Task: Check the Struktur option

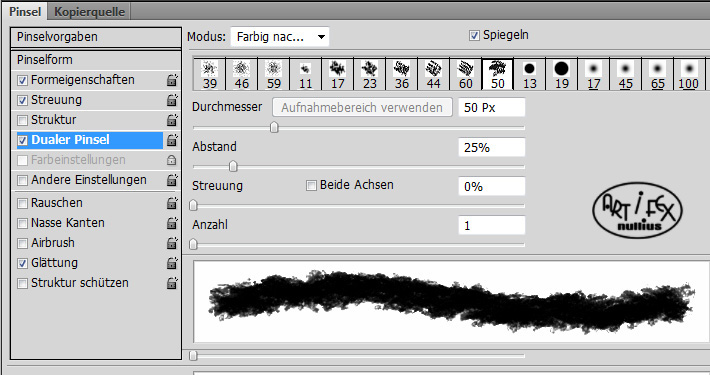Action: coord(22,120)
